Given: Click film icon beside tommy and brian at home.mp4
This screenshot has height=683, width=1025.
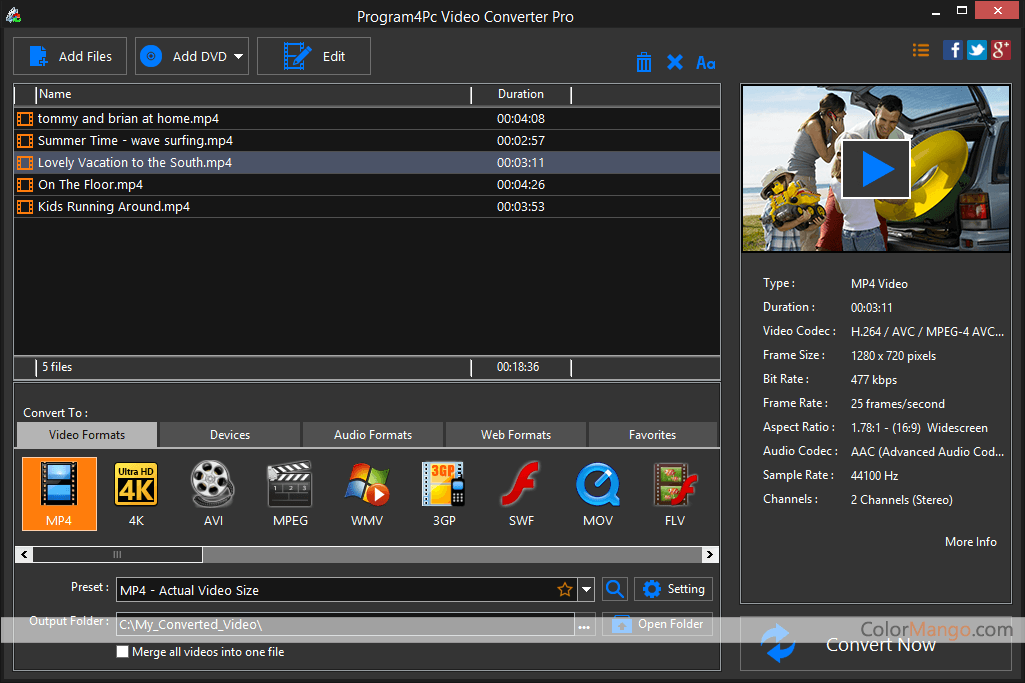Looking at the screenshot, I should point(25,119).
